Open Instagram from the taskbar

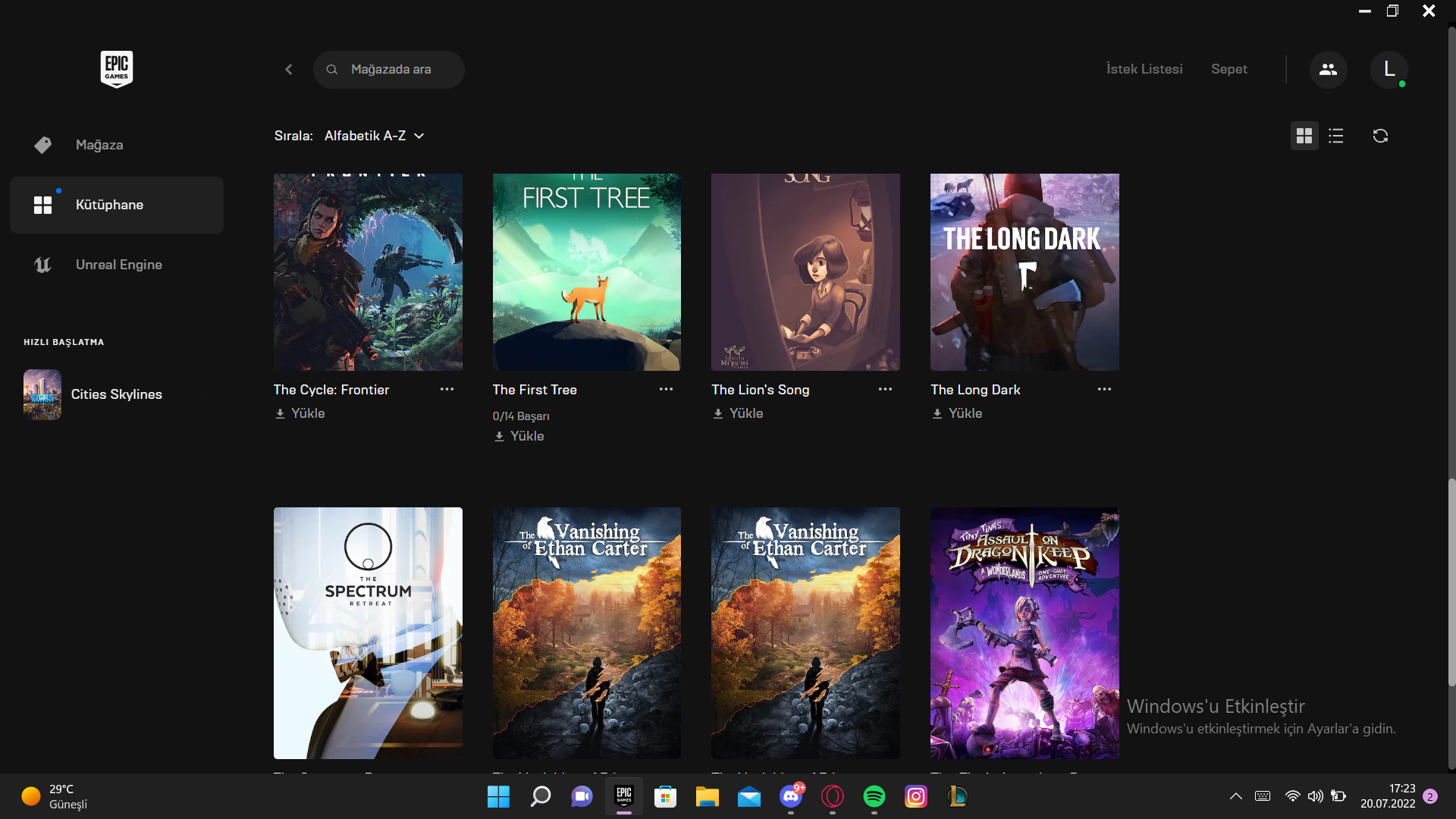coord(915,796)
